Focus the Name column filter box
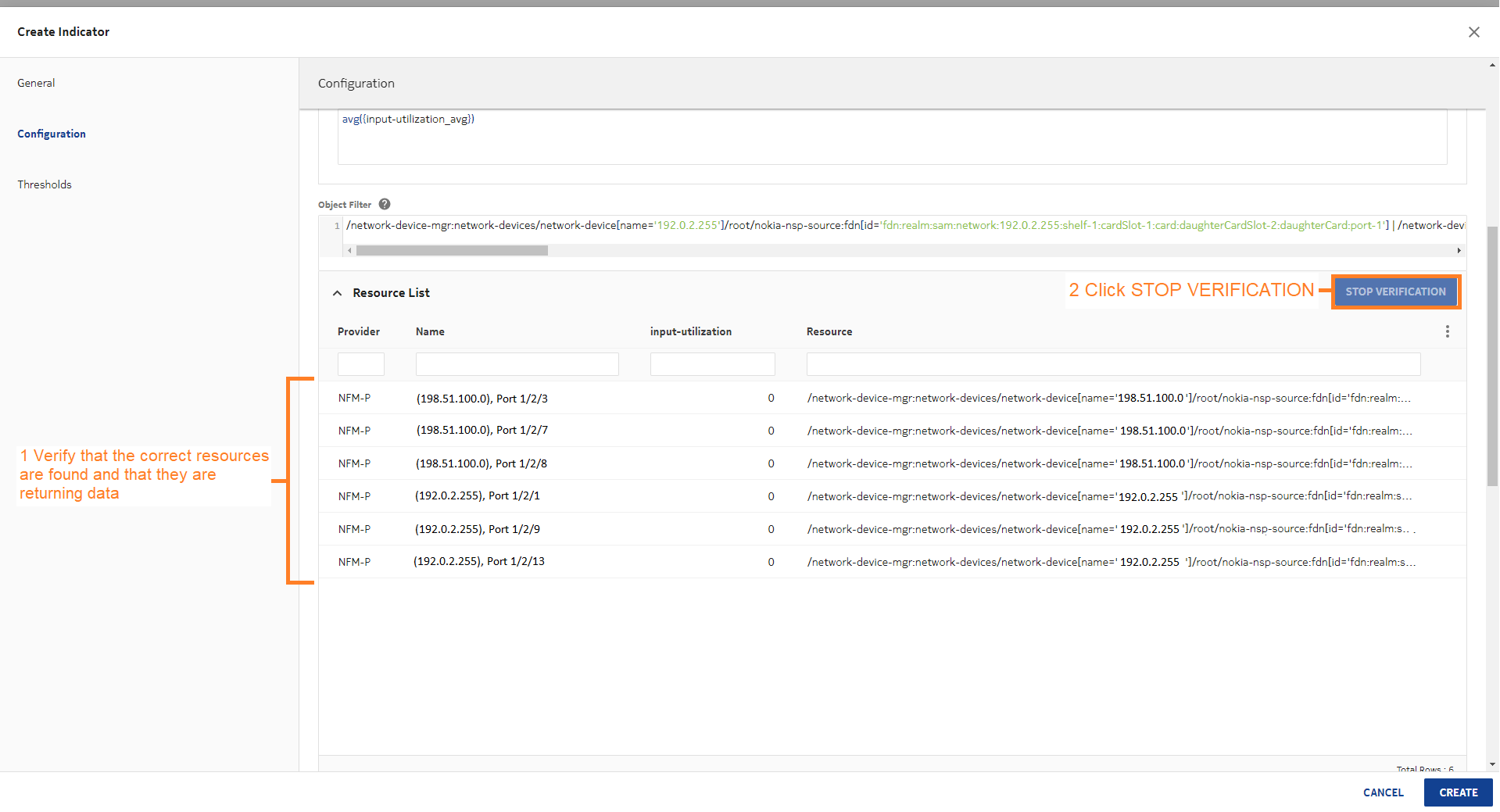 (517, 364)
